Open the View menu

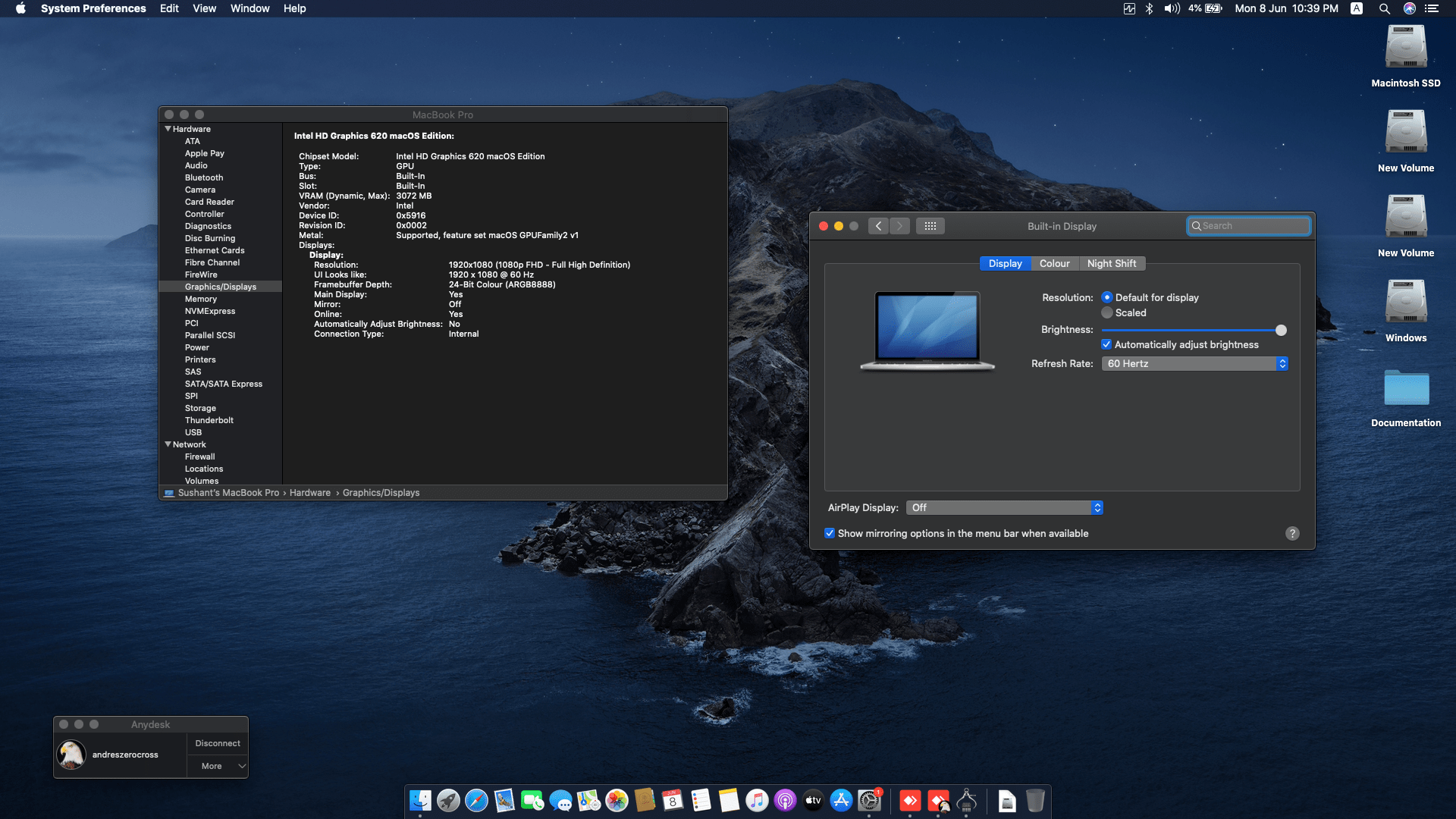205,8
